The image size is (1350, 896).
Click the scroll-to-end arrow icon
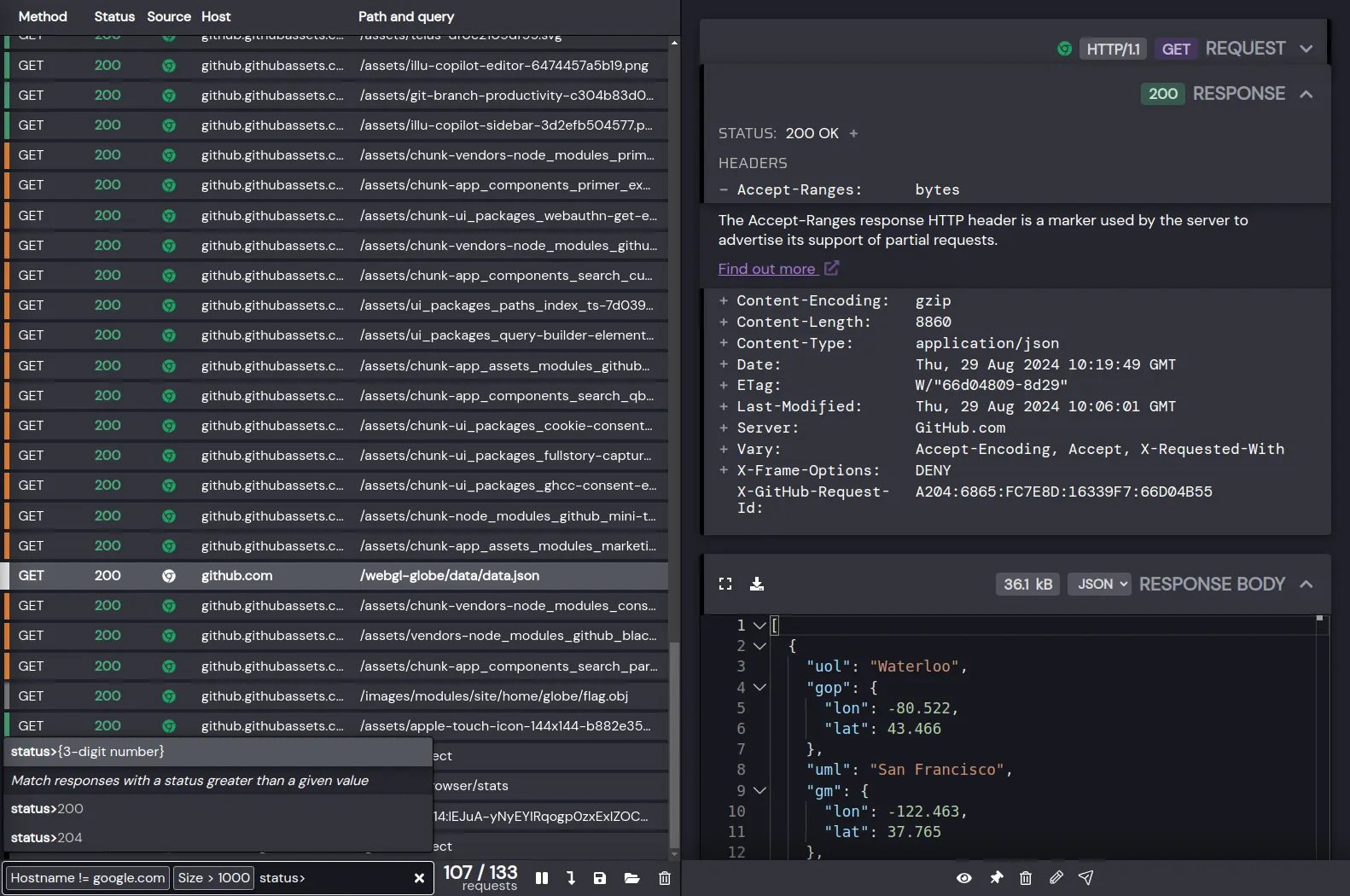click(x=571, y=878)
